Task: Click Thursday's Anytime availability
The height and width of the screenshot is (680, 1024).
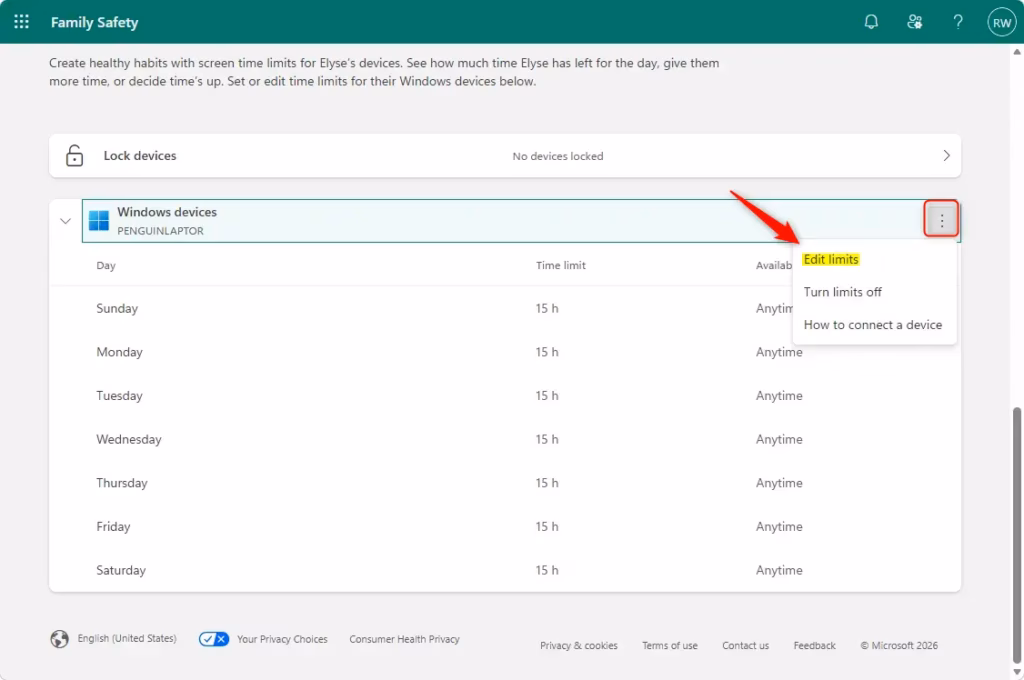Action: coord(779,483)
